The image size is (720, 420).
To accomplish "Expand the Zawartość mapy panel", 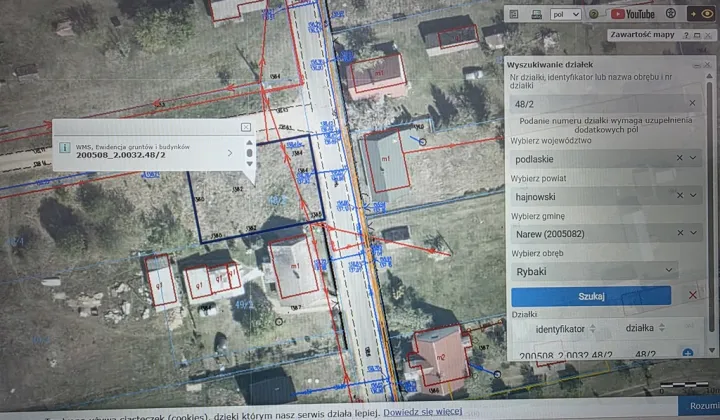I will (697, 35).
